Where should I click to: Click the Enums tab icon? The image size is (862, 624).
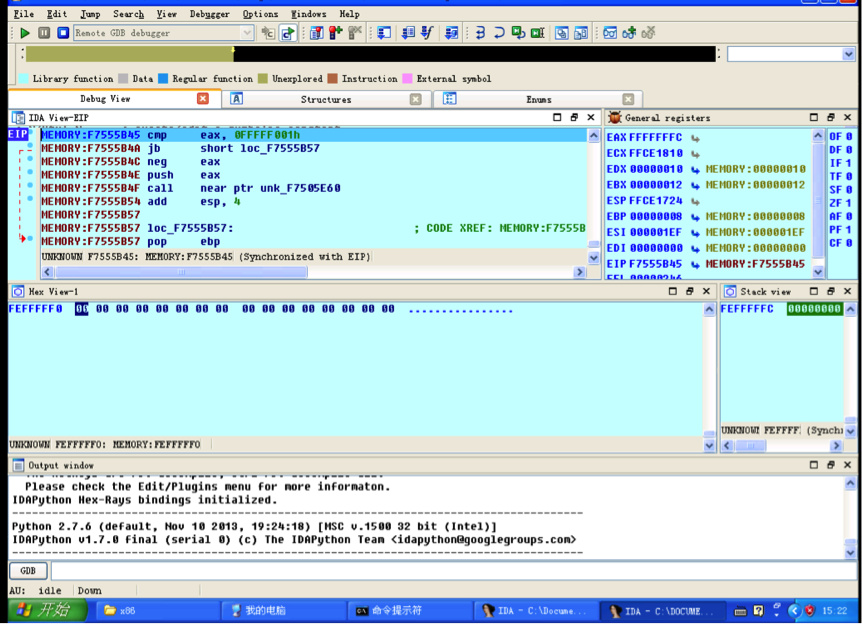450,99
